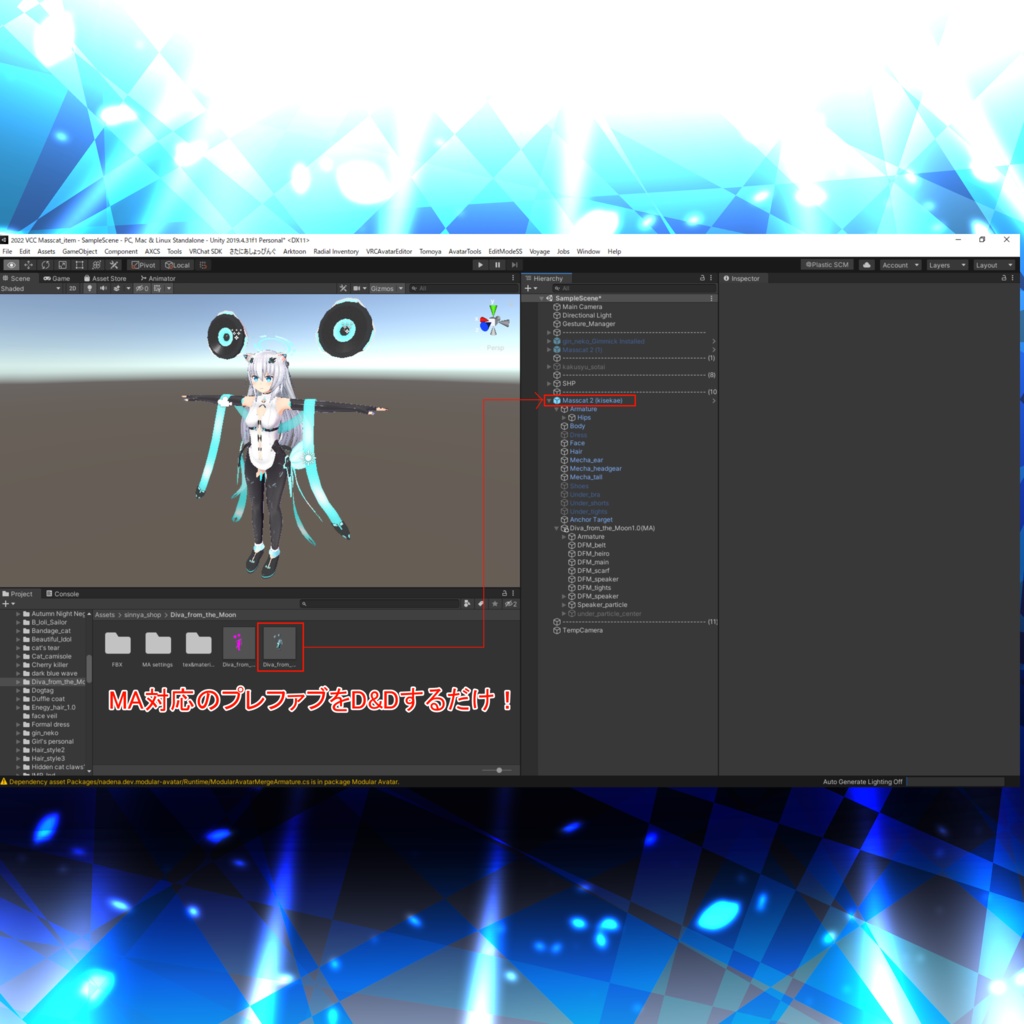The width and height of the screenshot is (1024, 1024).
Task: Click the Plastic SCM button
Action: tap(827, 265)
